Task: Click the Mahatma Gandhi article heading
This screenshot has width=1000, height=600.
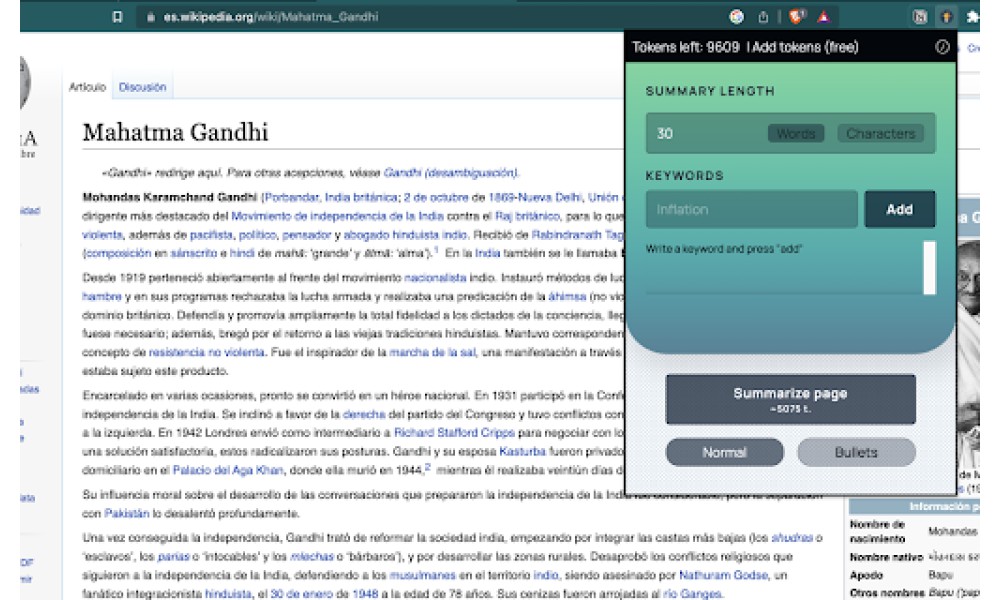Action: 175,132
